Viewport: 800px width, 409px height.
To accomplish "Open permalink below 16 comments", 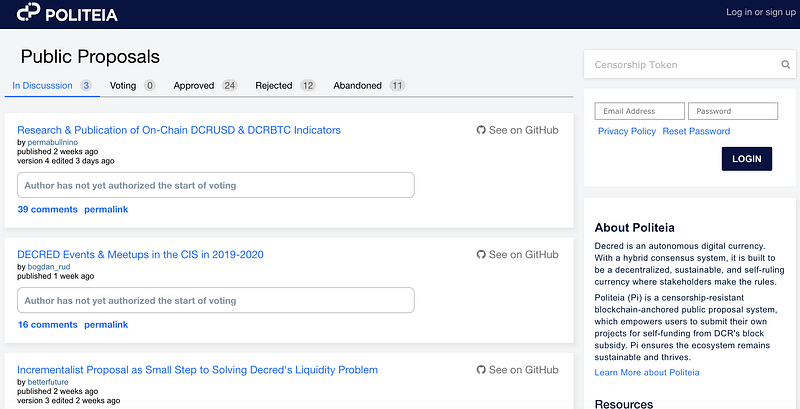I will [x=106, y=325].
